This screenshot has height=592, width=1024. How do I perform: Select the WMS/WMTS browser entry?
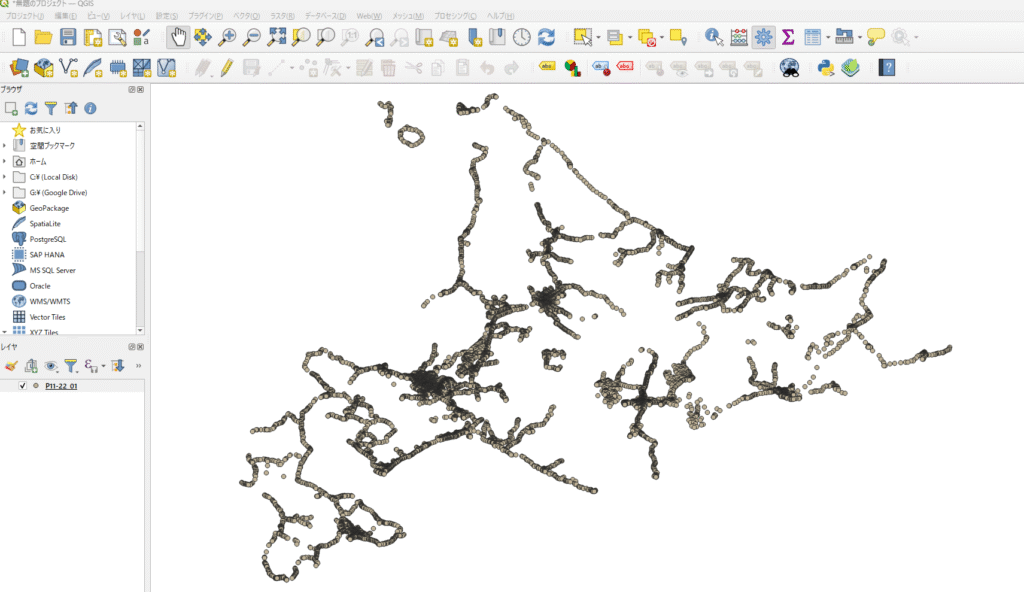click(x=50, y=301)
